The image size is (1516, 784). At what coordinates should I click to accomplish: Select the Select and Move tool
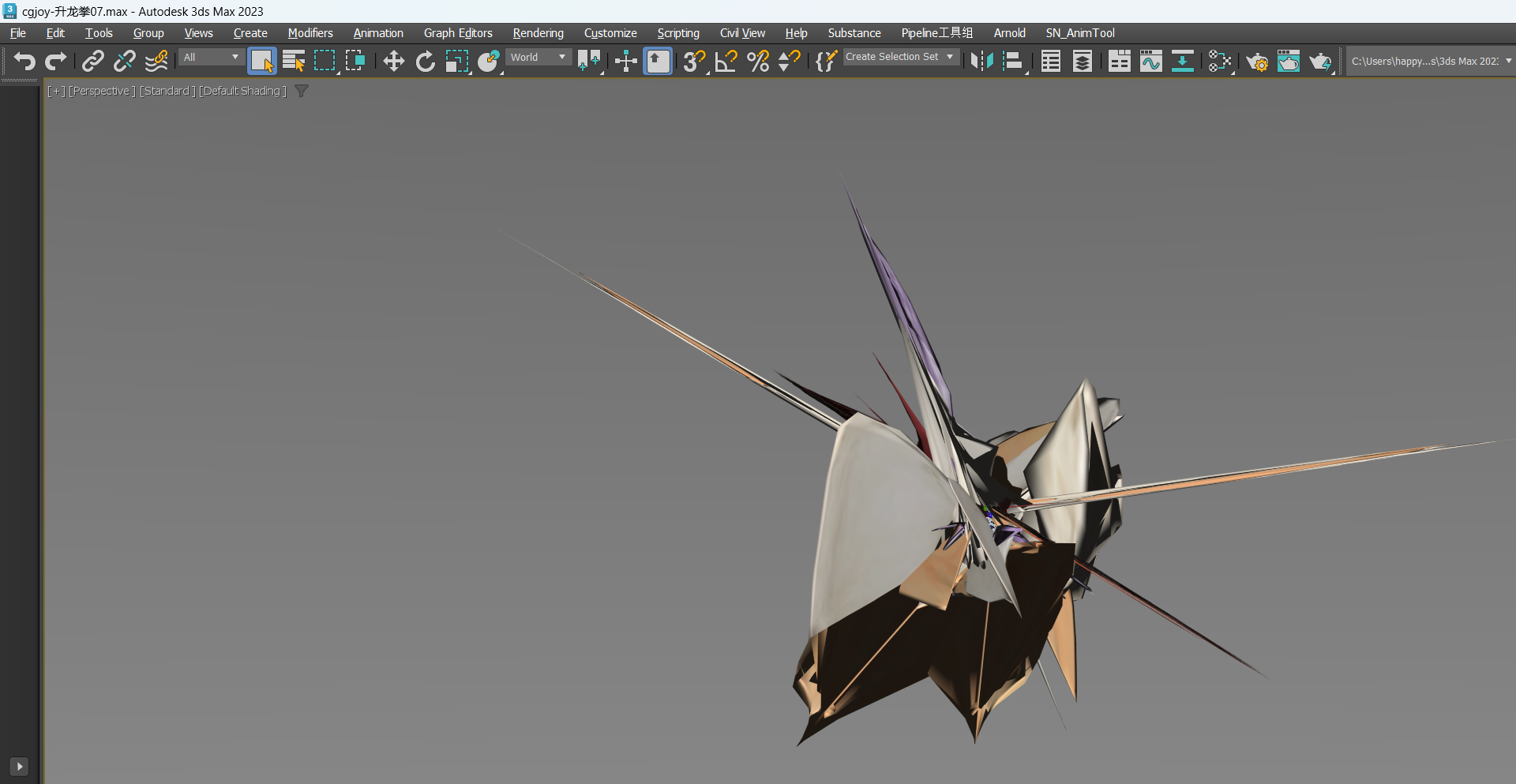(393, 61)
